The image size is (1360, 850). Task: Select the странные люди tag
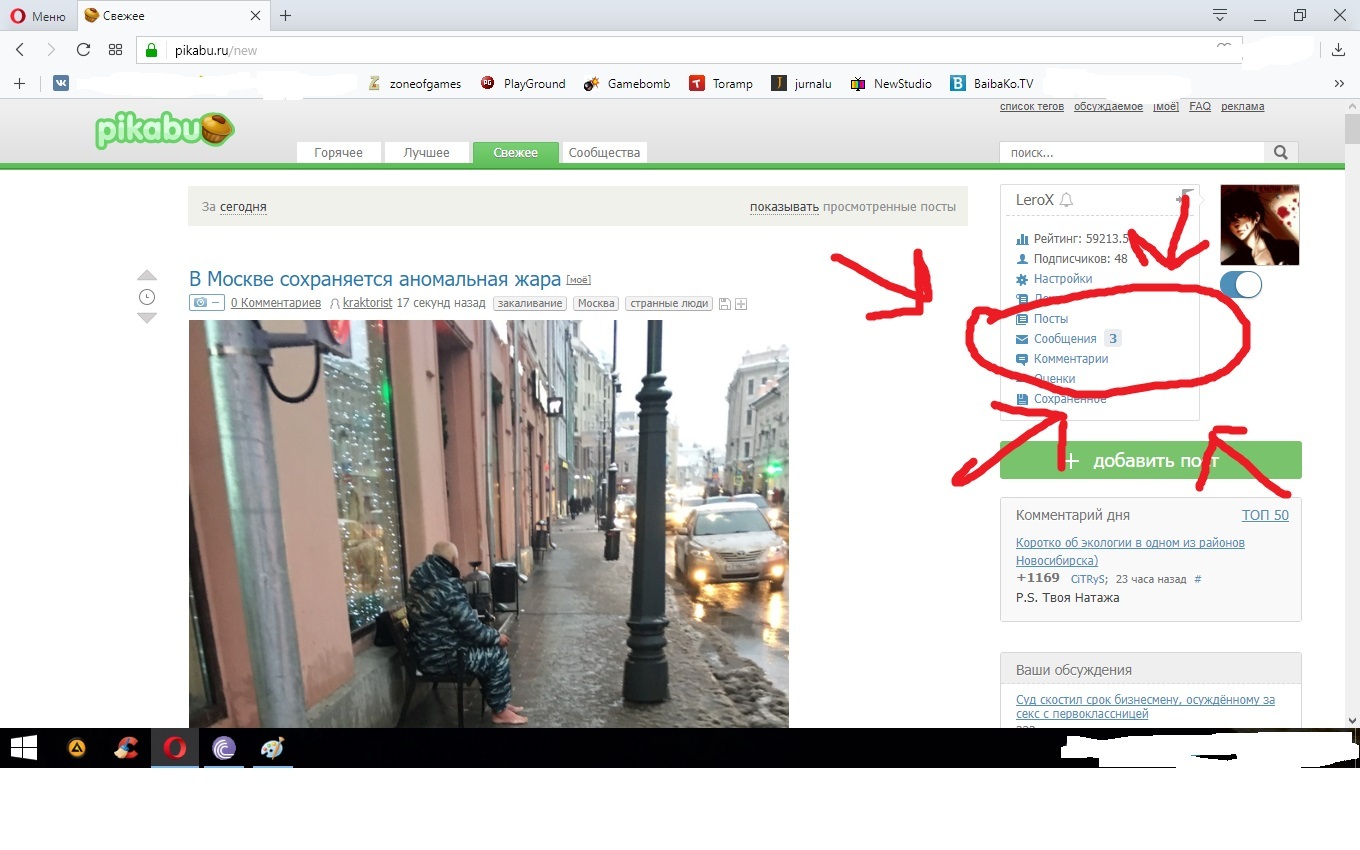pos(669,303)
